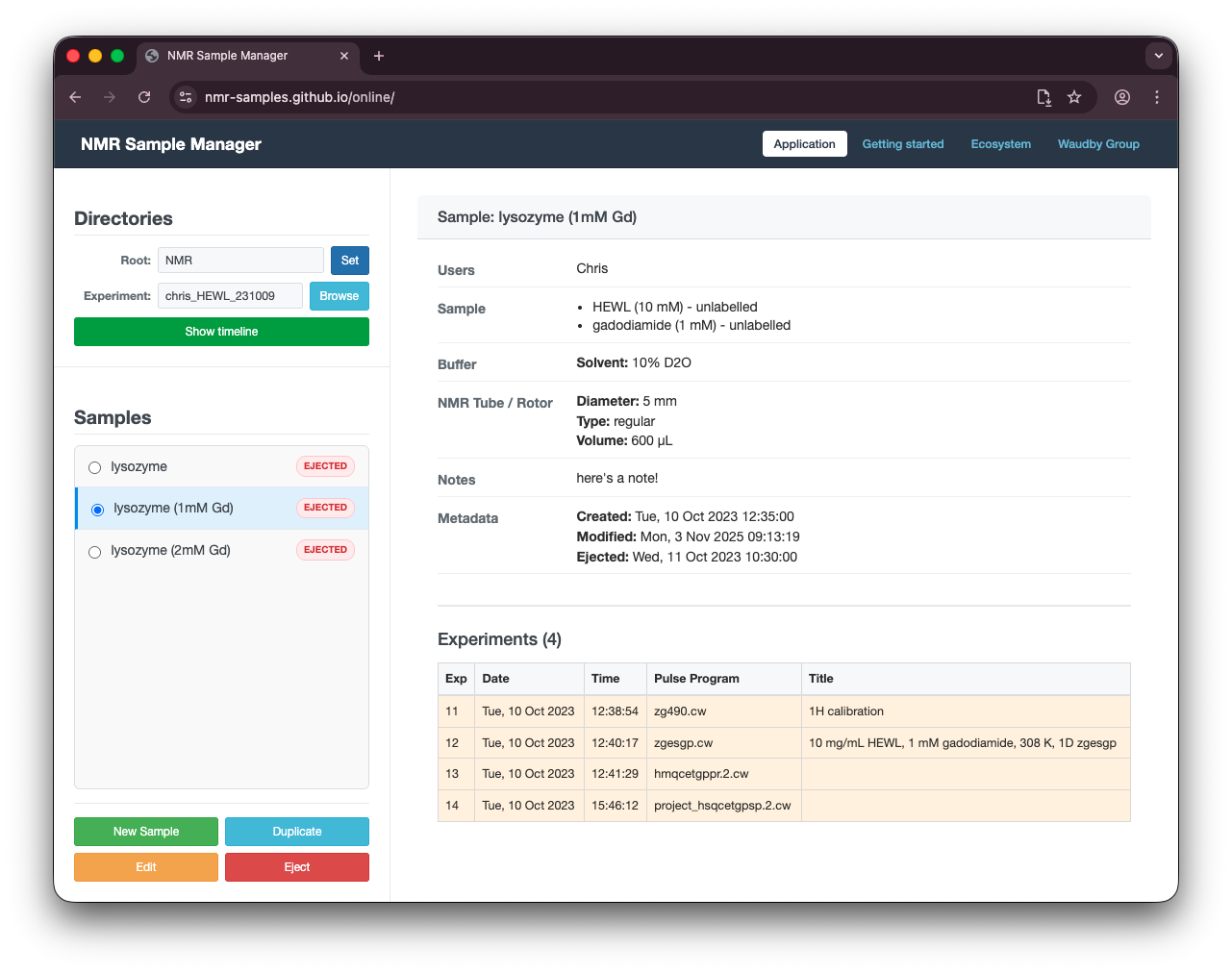The width and height of the screenshot is (1232, 973).
Task: Reload the page with the refresh icon
Action: [x=144, y=97]
